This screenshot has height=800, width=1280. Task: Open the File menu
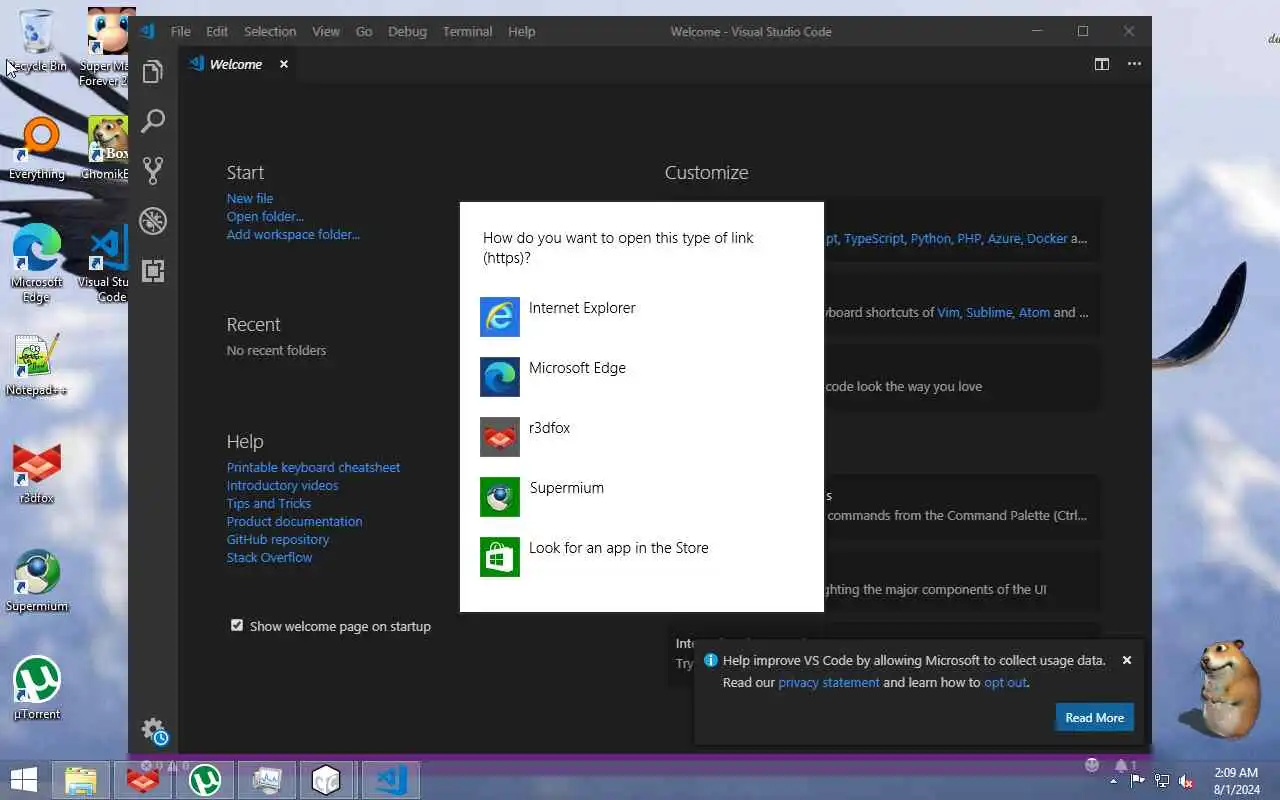[x=181, y=31]
